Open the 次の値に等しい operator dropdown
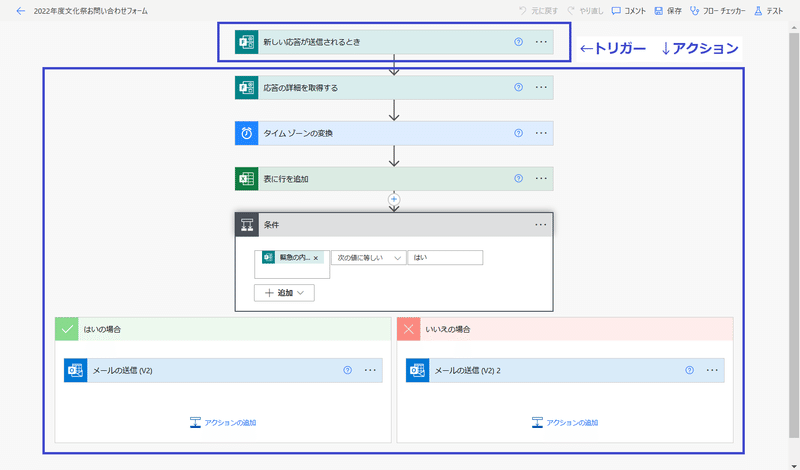 (x=368, y=258)
